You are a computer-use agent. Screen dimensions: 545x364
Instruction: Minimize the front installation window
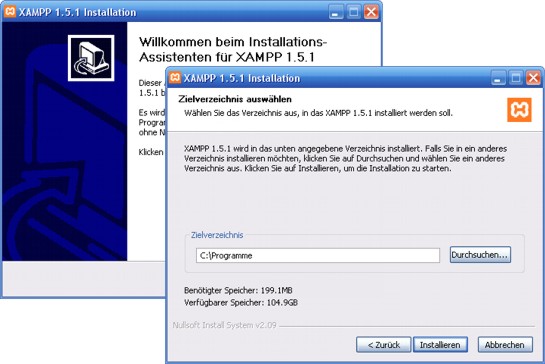tap(498, 78)
